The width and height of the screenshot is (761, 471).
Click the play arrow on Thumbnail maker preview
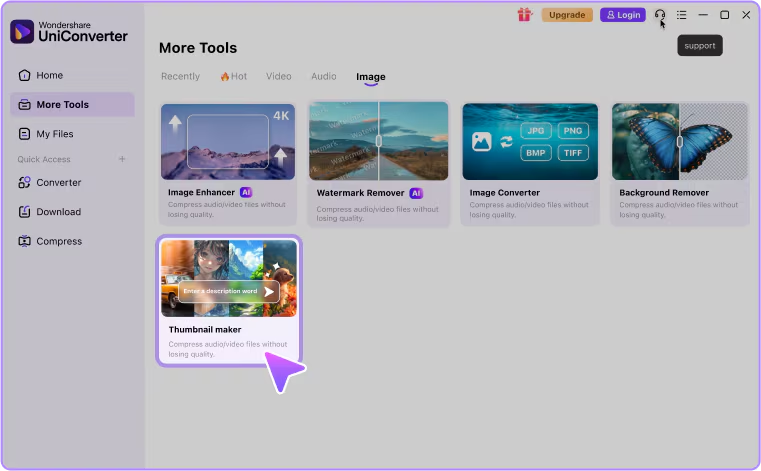(269, 291)
